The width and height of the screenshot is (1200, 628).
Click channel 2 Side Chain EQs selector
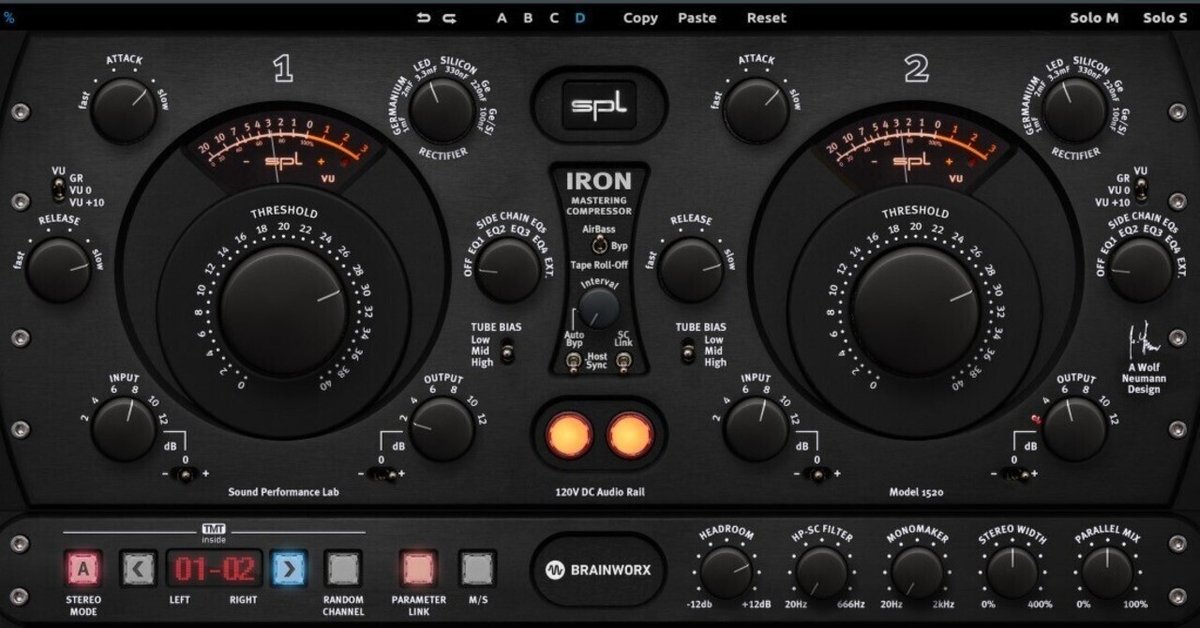[1139, 270]
